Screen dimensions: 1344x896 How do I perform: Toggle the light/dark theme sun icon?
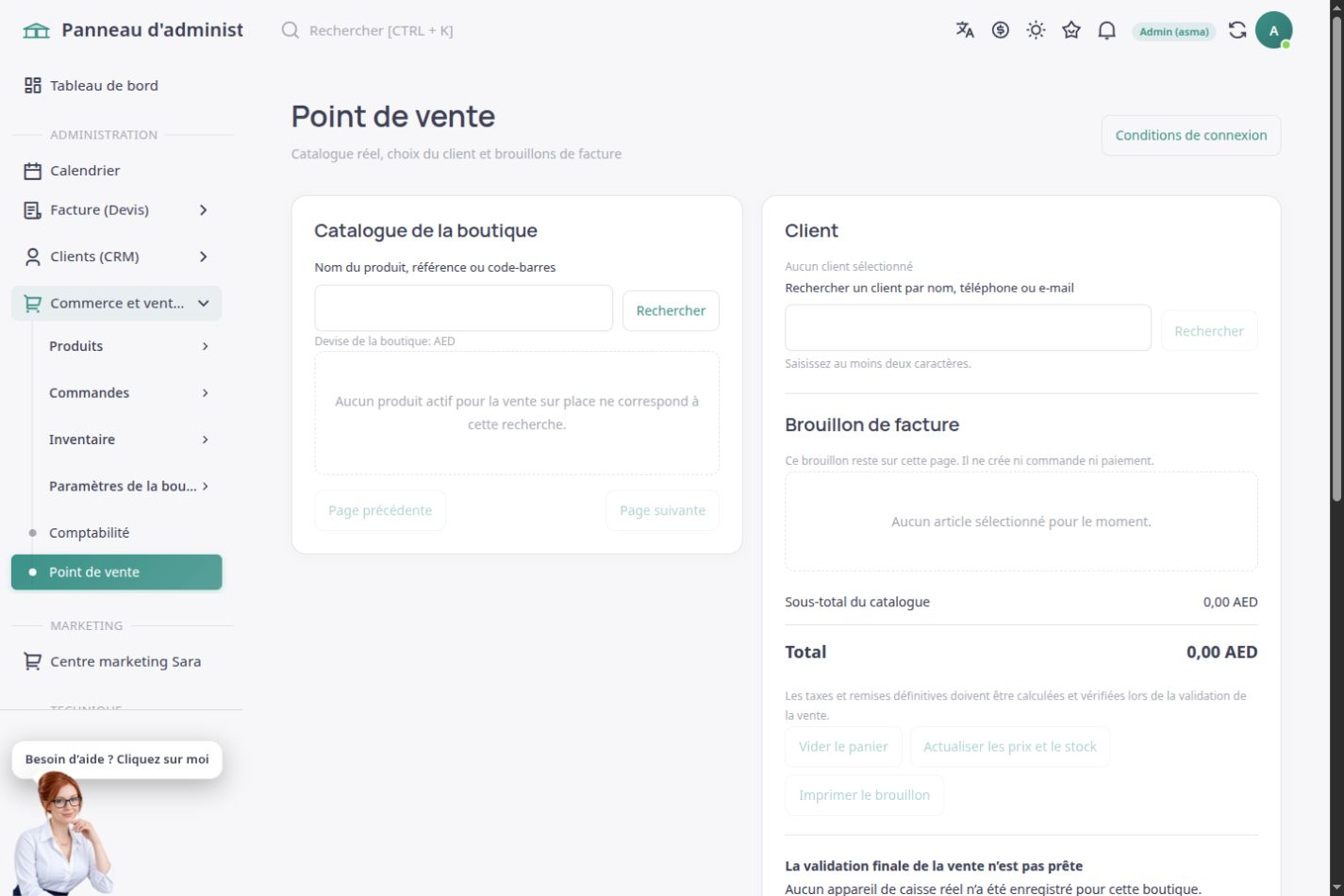[1036, 30]
